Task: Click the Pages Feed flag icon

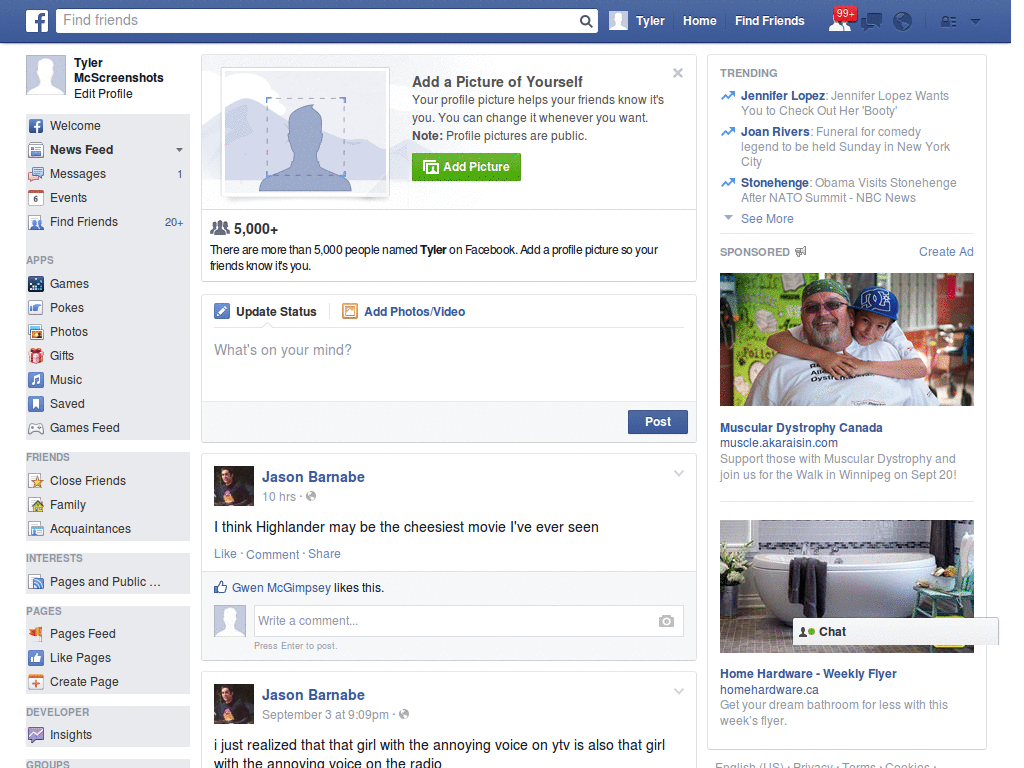Action: coord(36,633)
